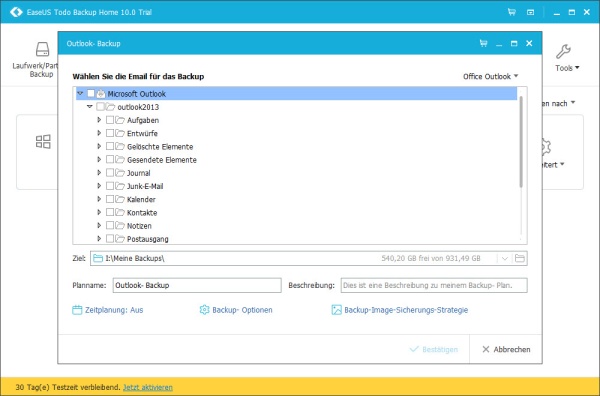
Task: Tick the Postausgang checkbox
Action: pos(110,239)
